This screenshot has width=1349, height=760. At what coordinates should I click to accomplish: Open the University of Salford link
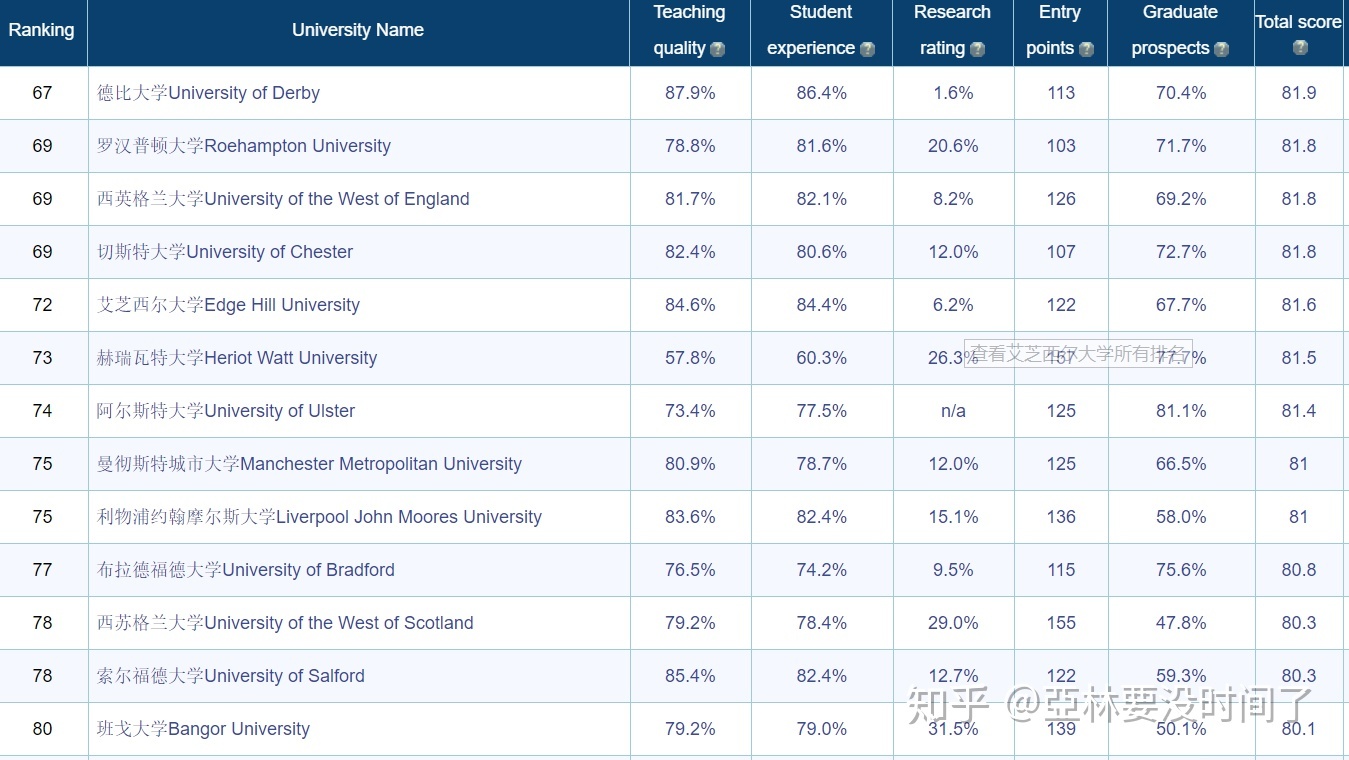pyautogui.click(x=230, y=676)
